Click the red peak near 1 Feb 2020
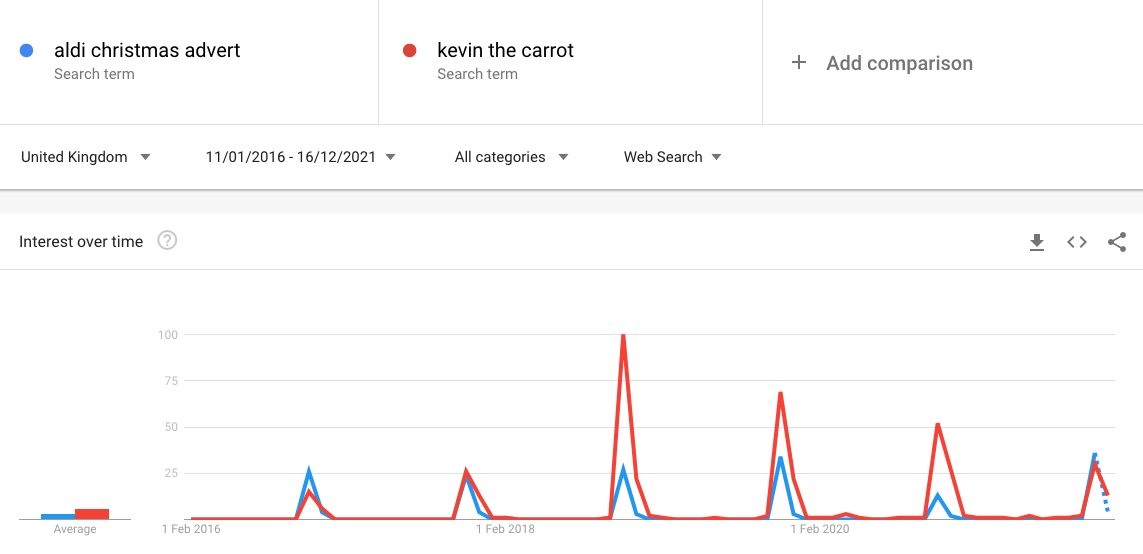 tap(780, 394)
